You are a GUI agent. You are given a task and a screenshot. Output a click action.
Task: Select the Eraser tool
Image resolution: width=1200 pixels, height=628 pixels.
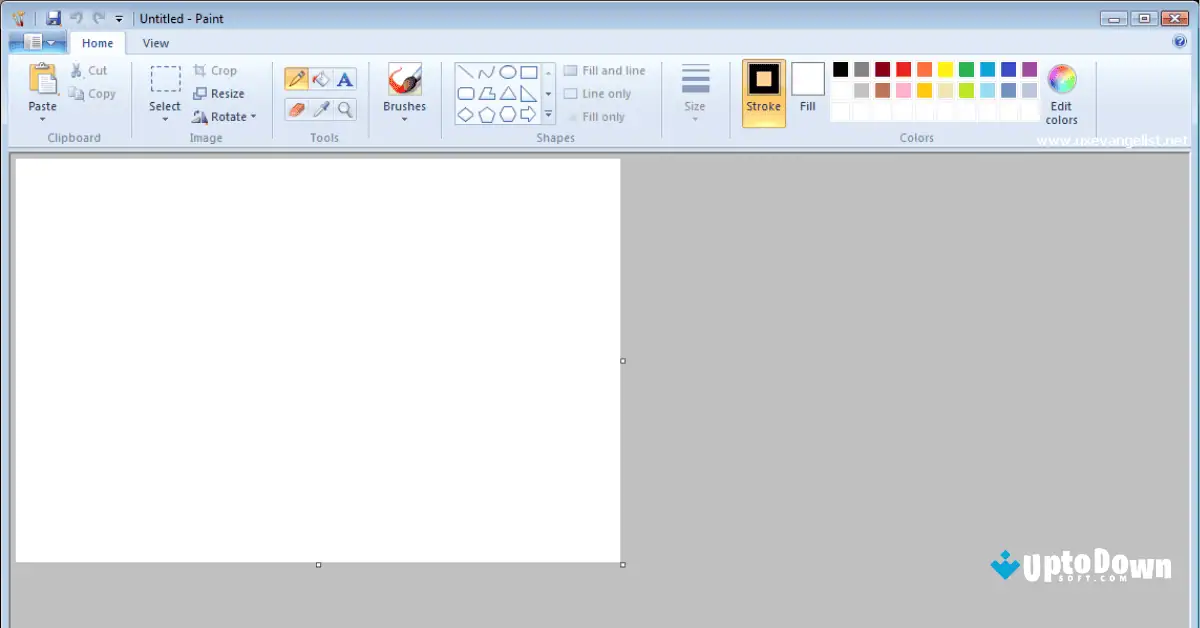297,110
